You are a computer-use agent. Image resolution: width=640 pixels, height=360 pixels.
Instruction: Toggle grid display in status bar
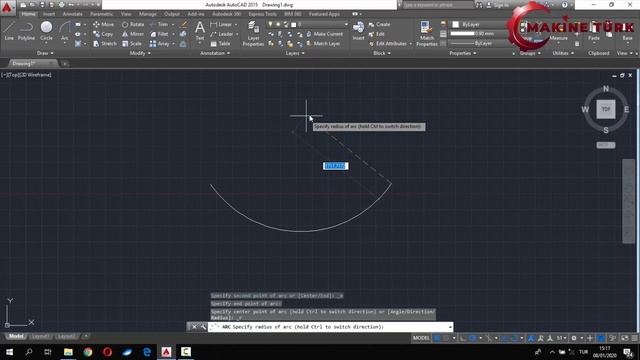tap(437, 338)
